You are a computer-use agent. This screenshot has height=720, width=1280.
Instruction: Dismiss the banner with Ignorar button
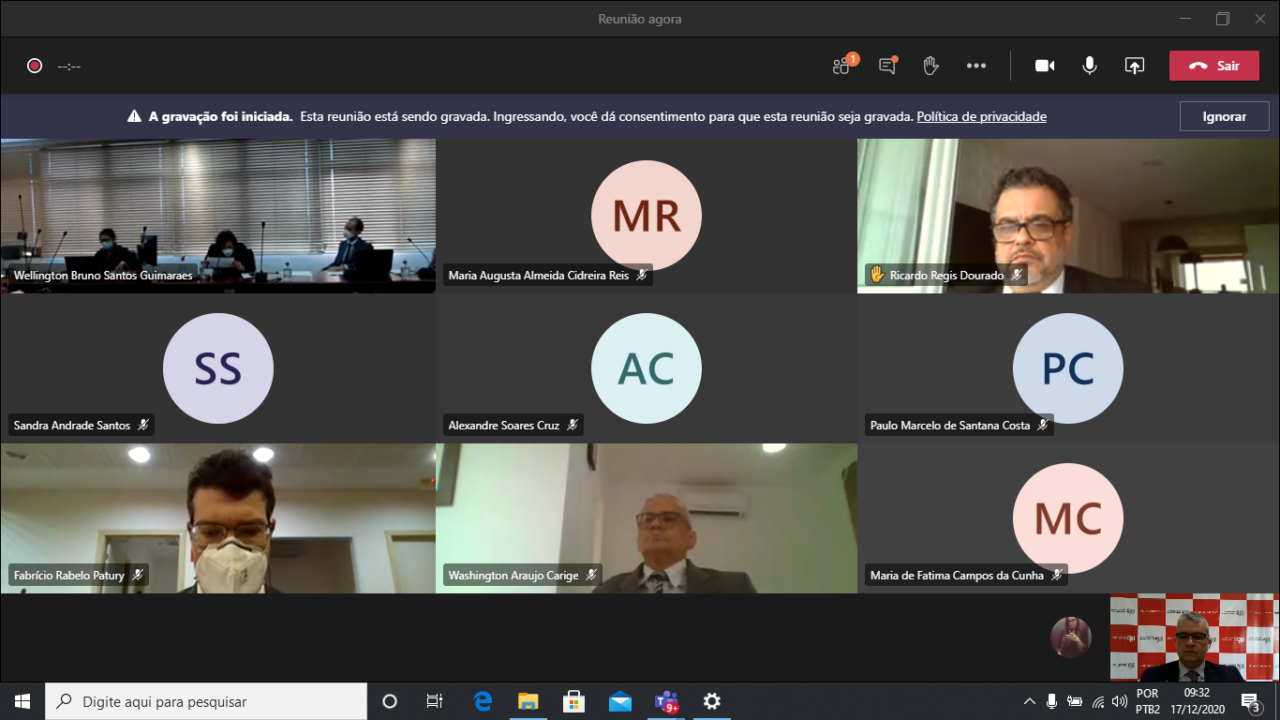click(x=1223, y=117)
